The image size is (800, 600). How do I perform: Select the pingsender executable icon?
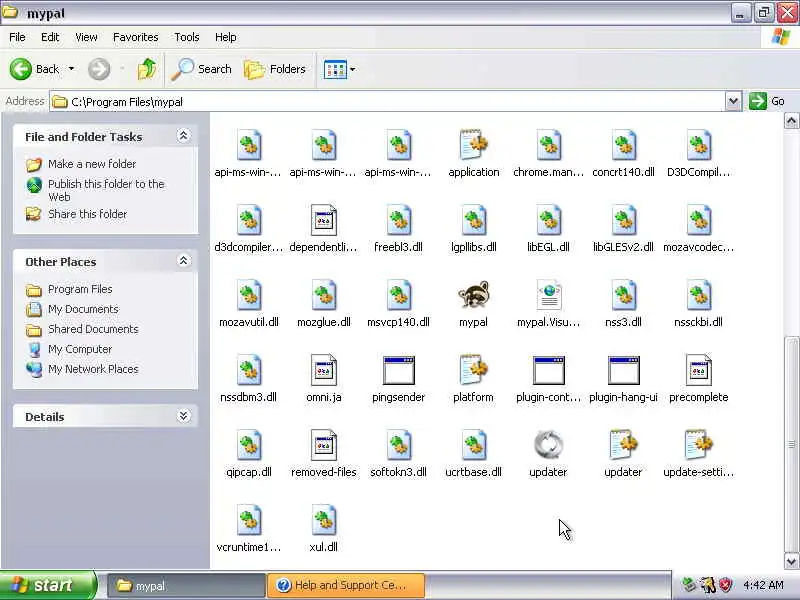click(398, 370)
